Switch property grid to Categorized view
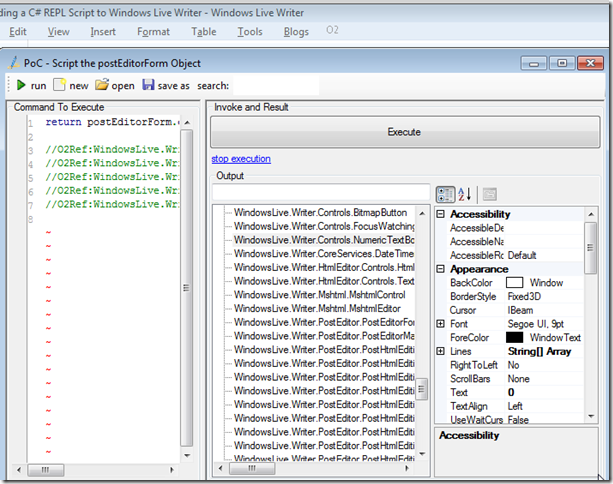613x484 pixels. tap(445, 194)
